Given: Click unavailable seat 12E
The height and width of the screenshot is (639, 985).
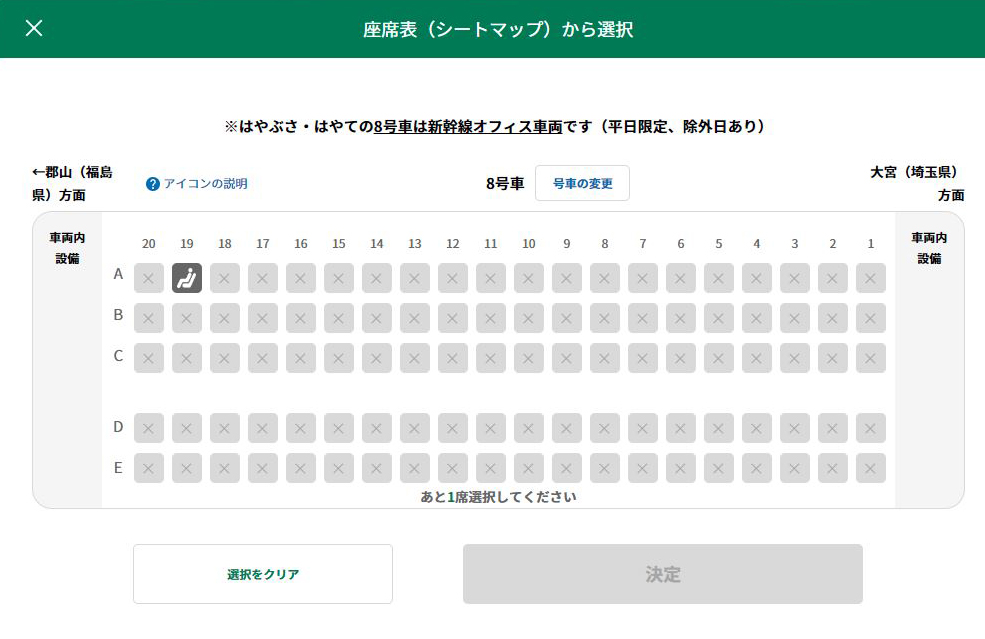Looking at the screenshot, I should click(452, 468).
